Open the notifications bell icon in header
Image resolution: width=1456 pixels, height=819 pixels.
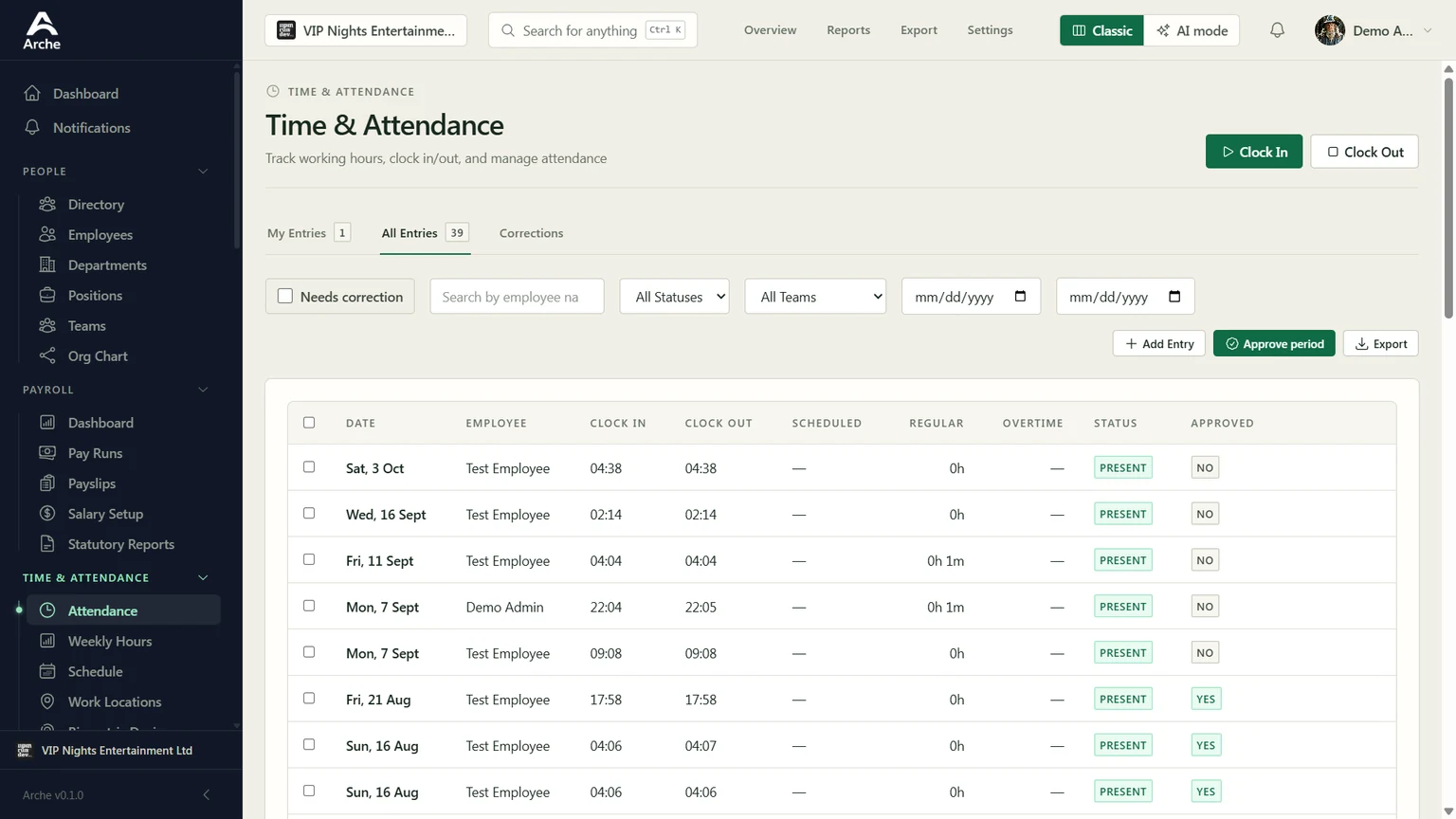[1277, 30]
